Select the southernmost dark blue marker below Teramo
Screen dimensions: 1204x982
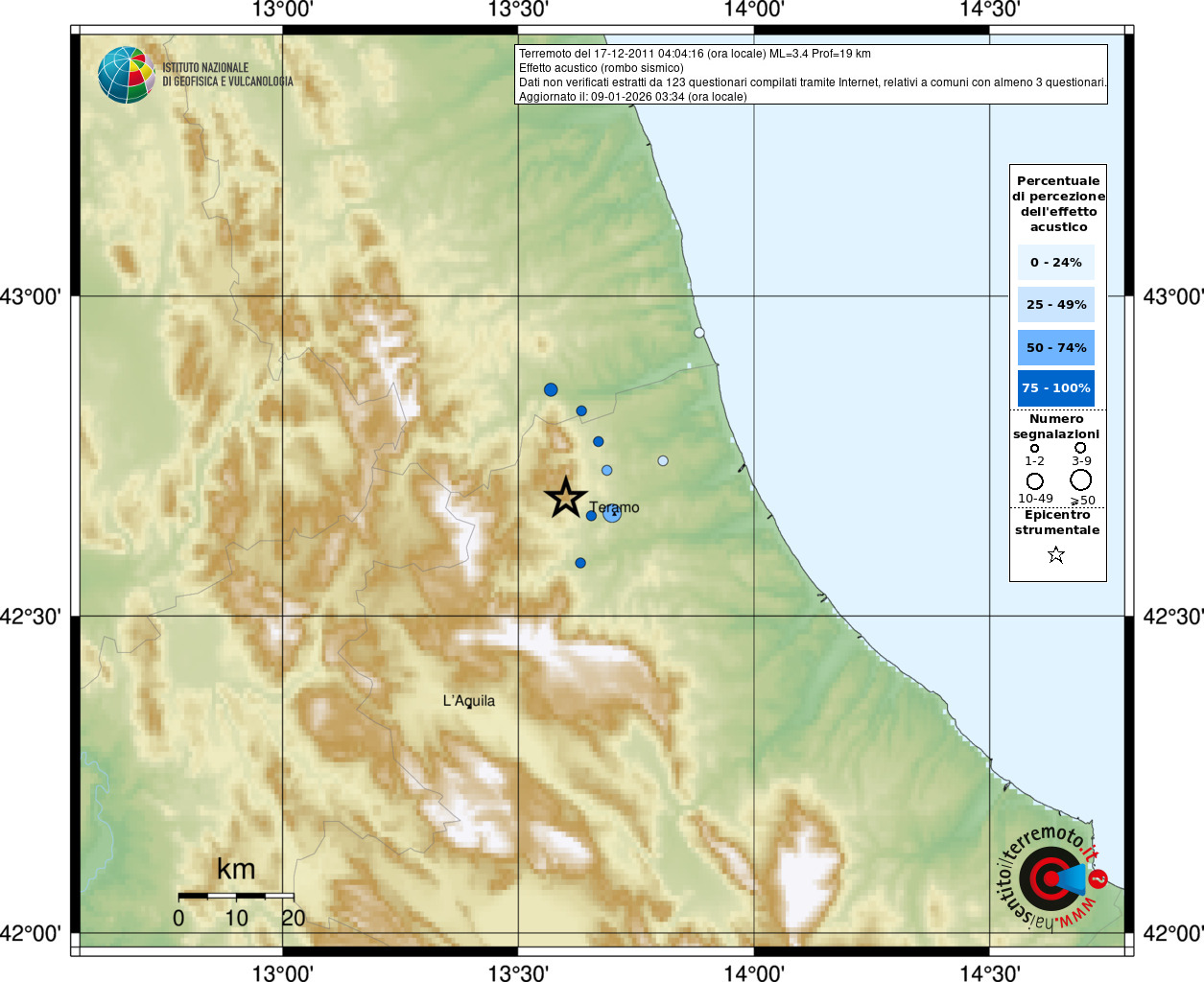580,563
